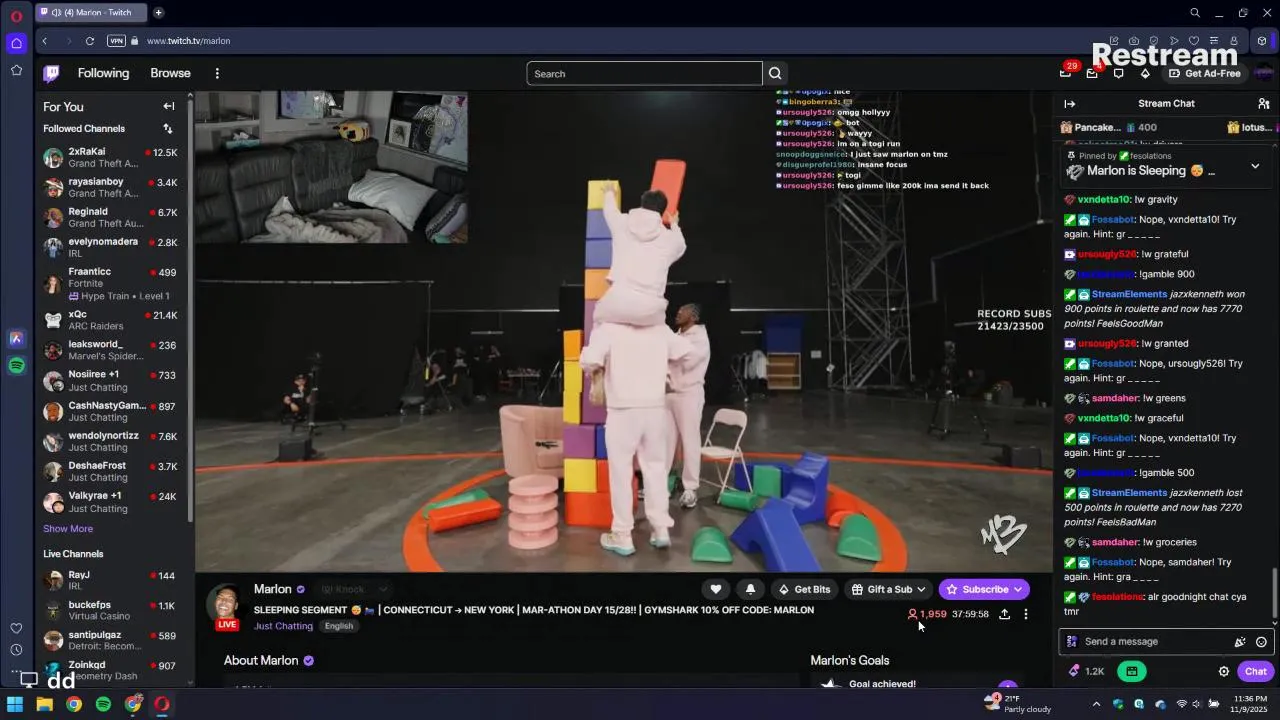
Task: Click the address bar URL twitch.tv/marlon
Action: (188, 41)
